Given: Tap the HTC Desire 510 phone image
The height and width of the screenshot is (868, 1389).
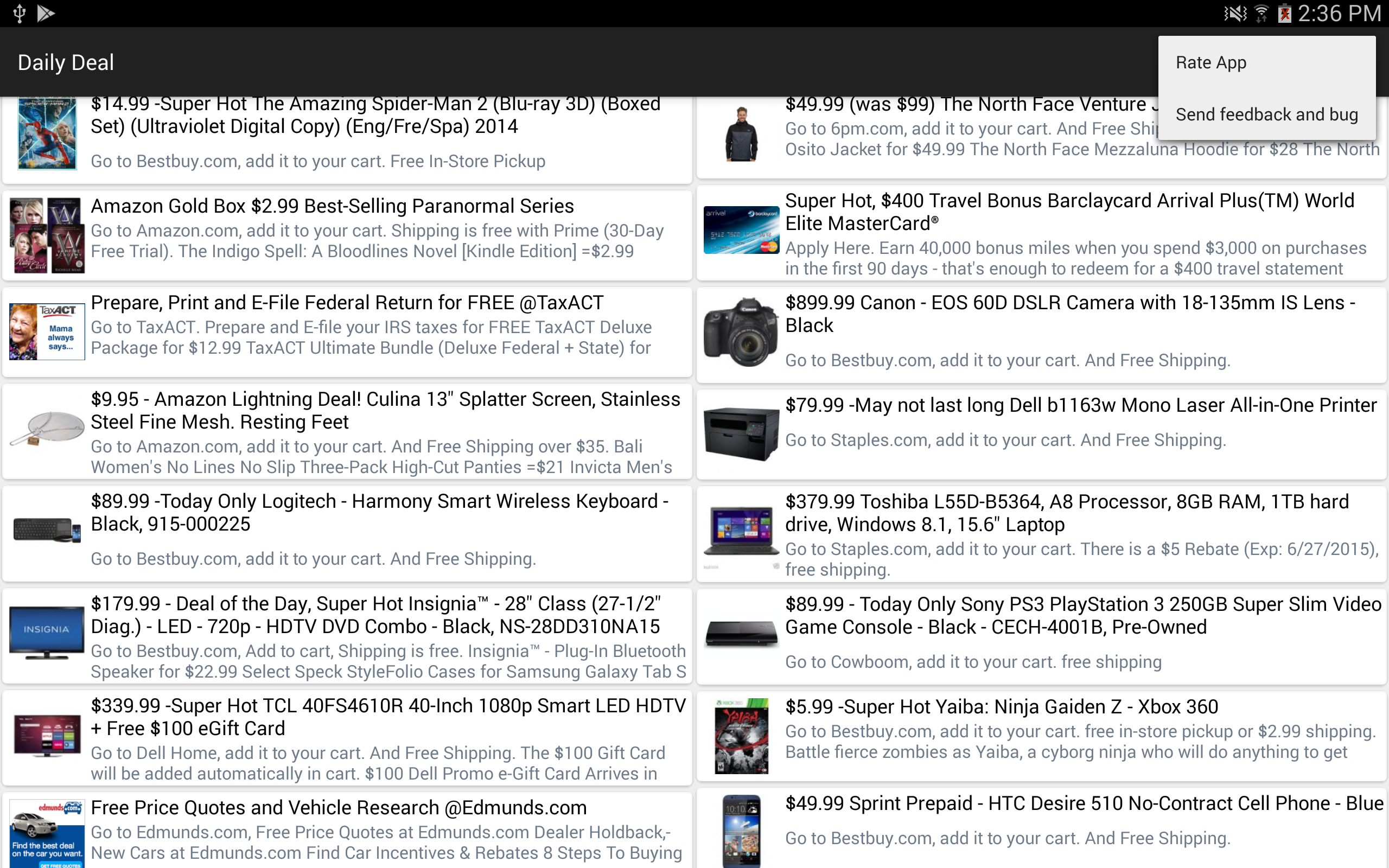Looking at the screenshot, I should [741, 830].
